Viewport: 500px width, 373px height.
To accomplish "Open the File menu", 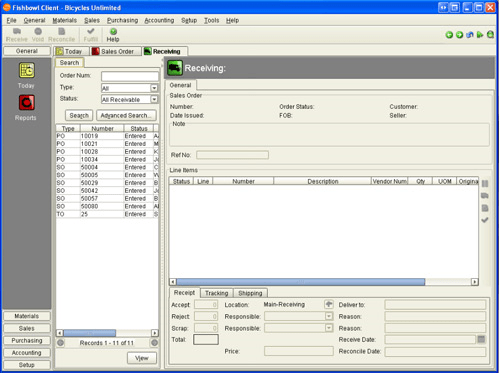I will [11, 20].
